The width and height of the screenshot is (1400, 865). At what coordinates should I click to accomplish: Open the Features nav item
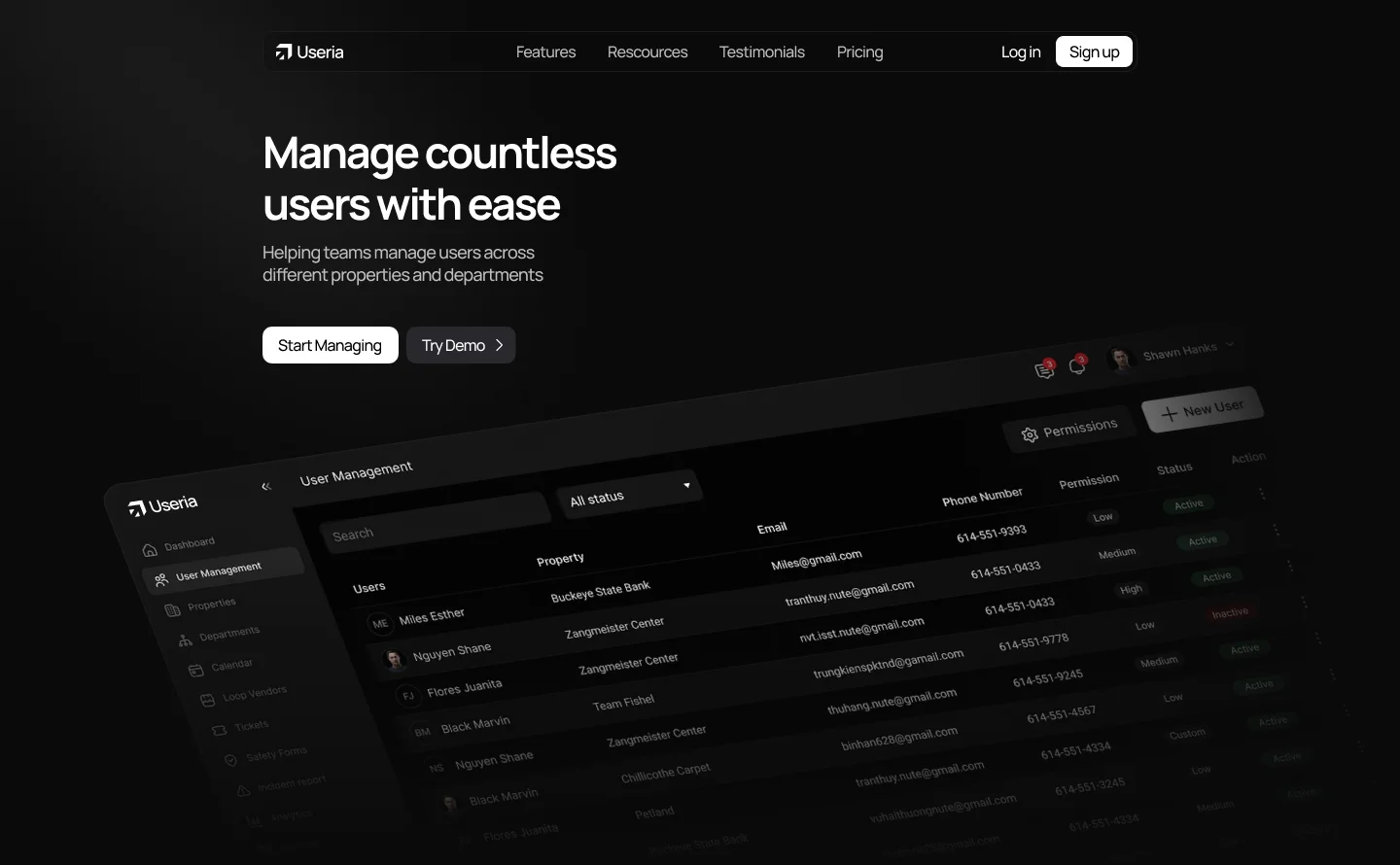[545, 52]
